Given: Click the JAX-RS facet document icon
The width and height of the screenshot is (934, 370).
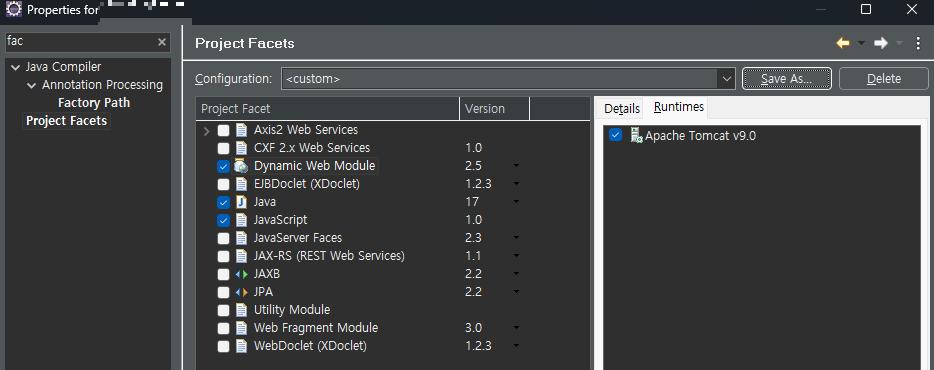Looking at the screenshot, I should 241,256.
